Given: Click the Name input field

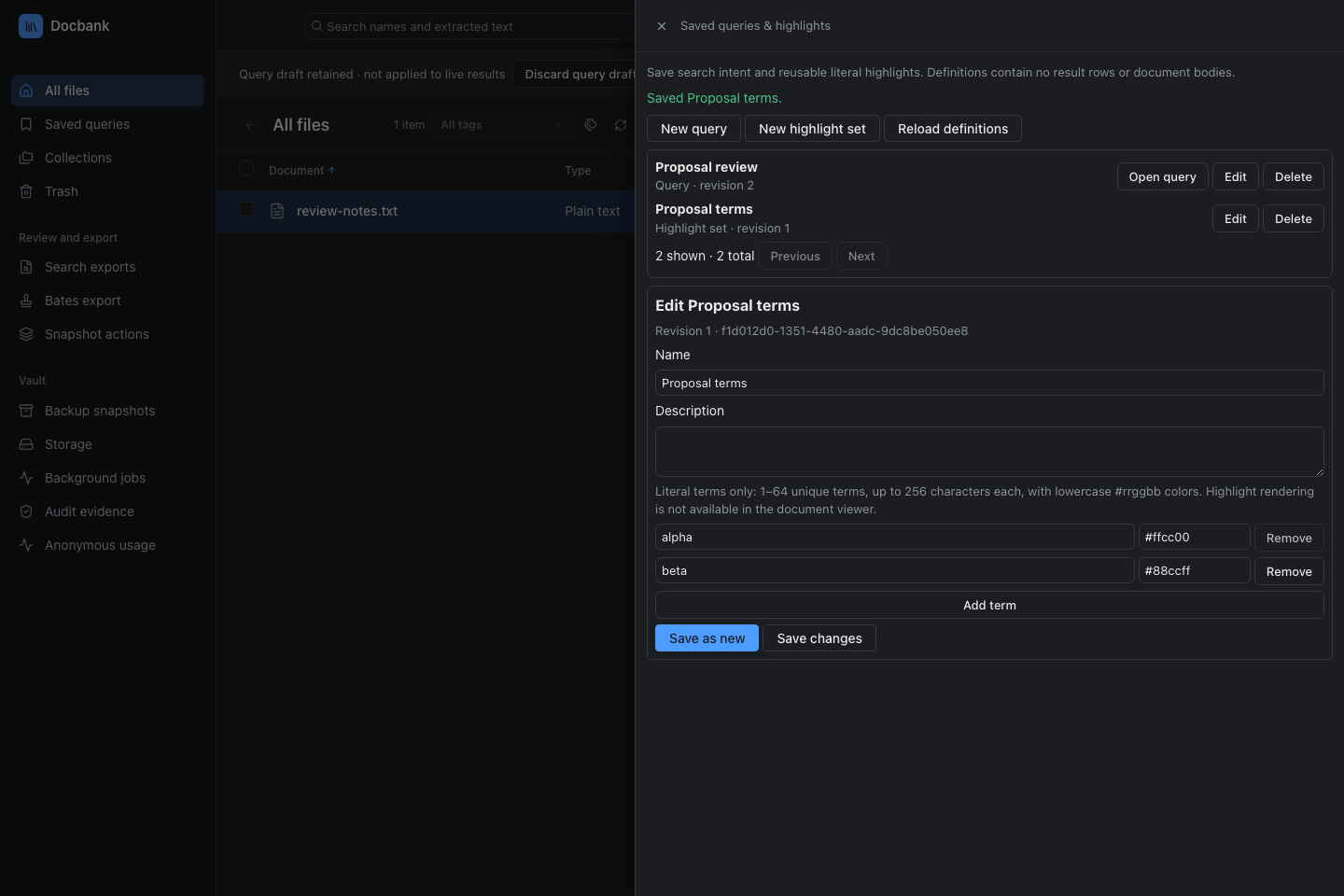Looking at the screenshot, I should pos(989,383).
